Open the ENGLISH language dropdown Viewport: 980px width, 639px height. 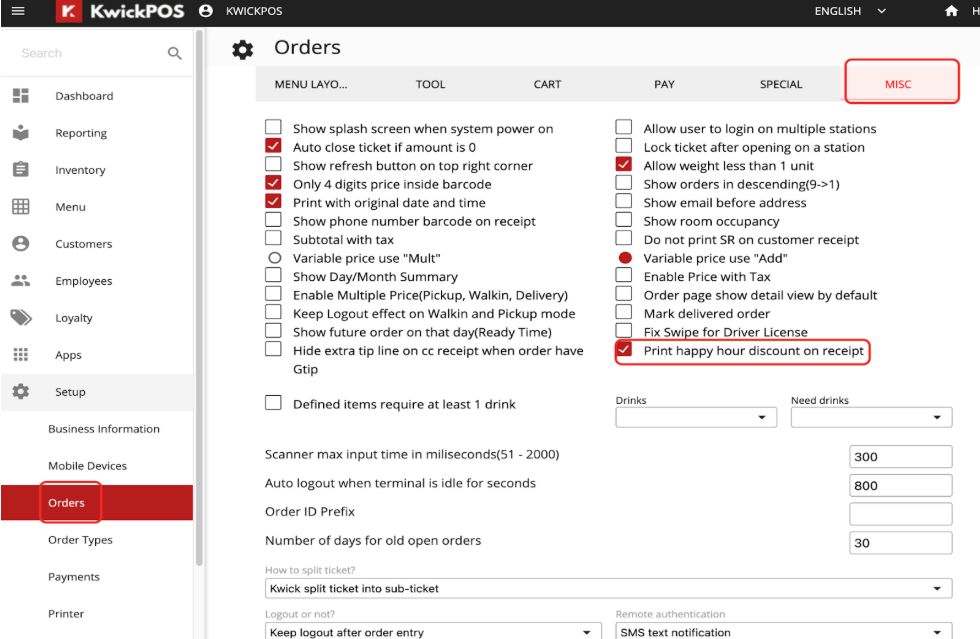pyautogui.click(x=850, y=11)
